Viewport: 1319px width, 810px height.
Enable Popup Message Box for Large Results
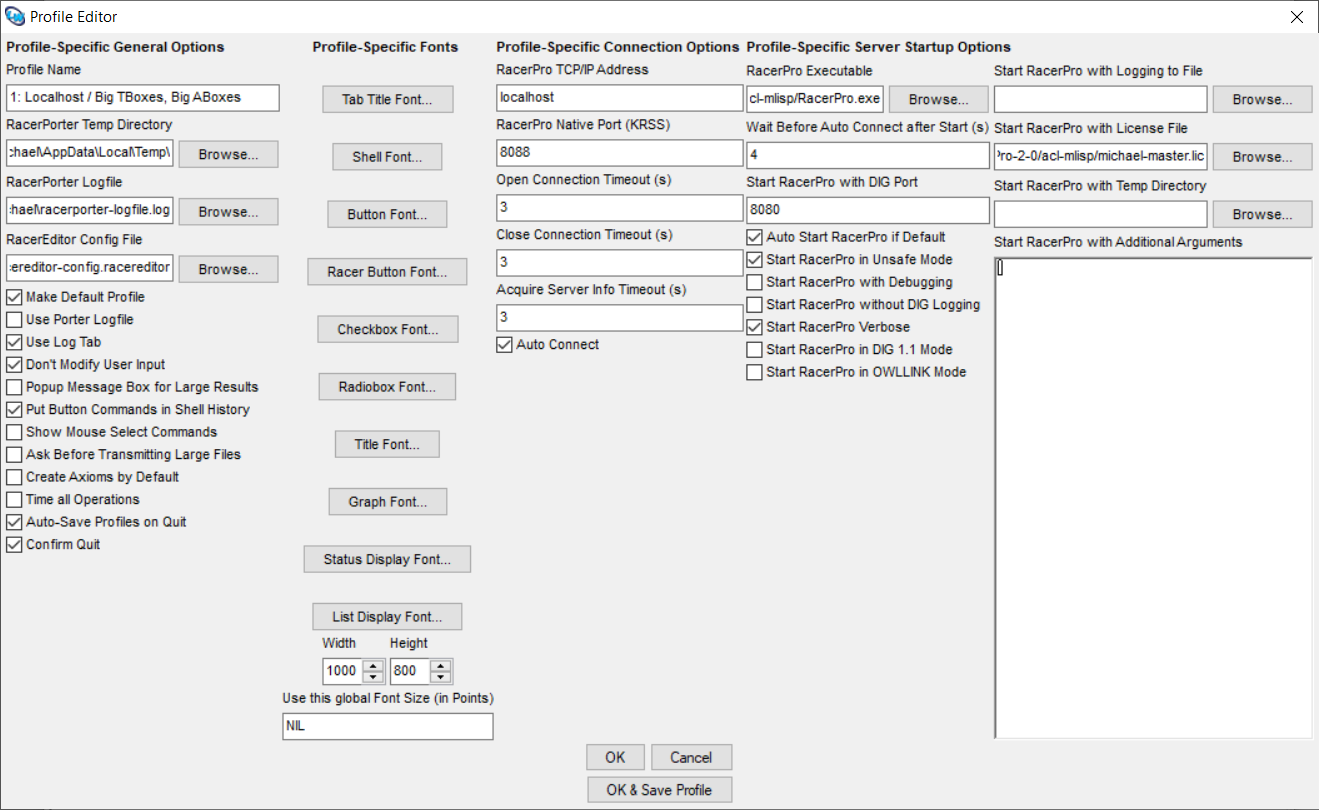(x=14, y=387)
